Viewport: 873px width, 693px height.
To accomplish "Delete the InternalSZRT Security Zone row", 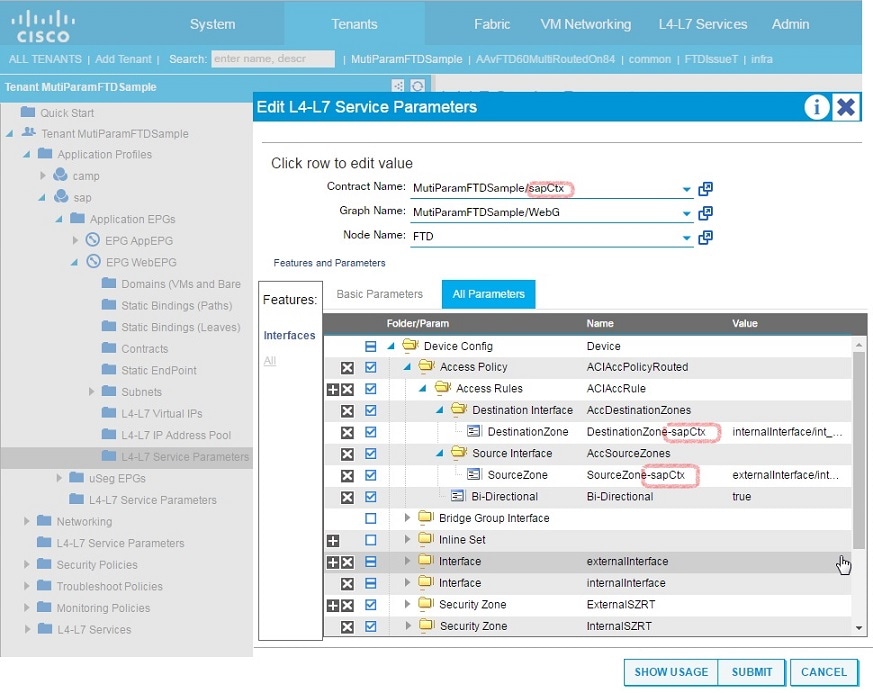I will [x=347, y=627].
